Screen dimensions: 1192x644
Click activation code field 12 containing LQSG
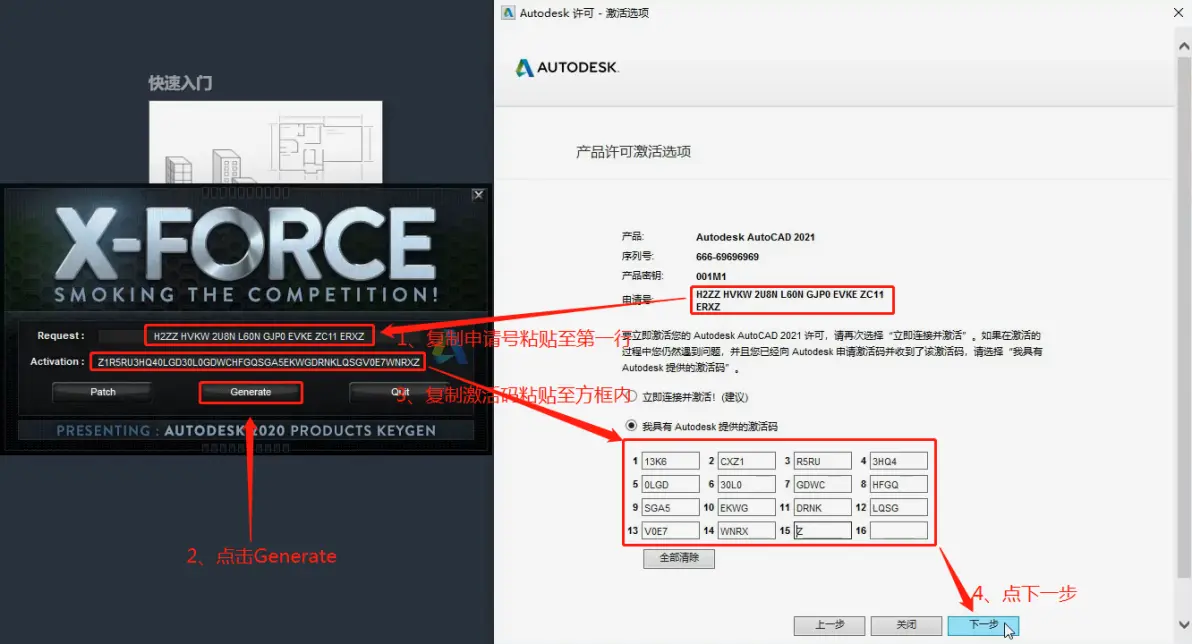[x=899, y=507]
